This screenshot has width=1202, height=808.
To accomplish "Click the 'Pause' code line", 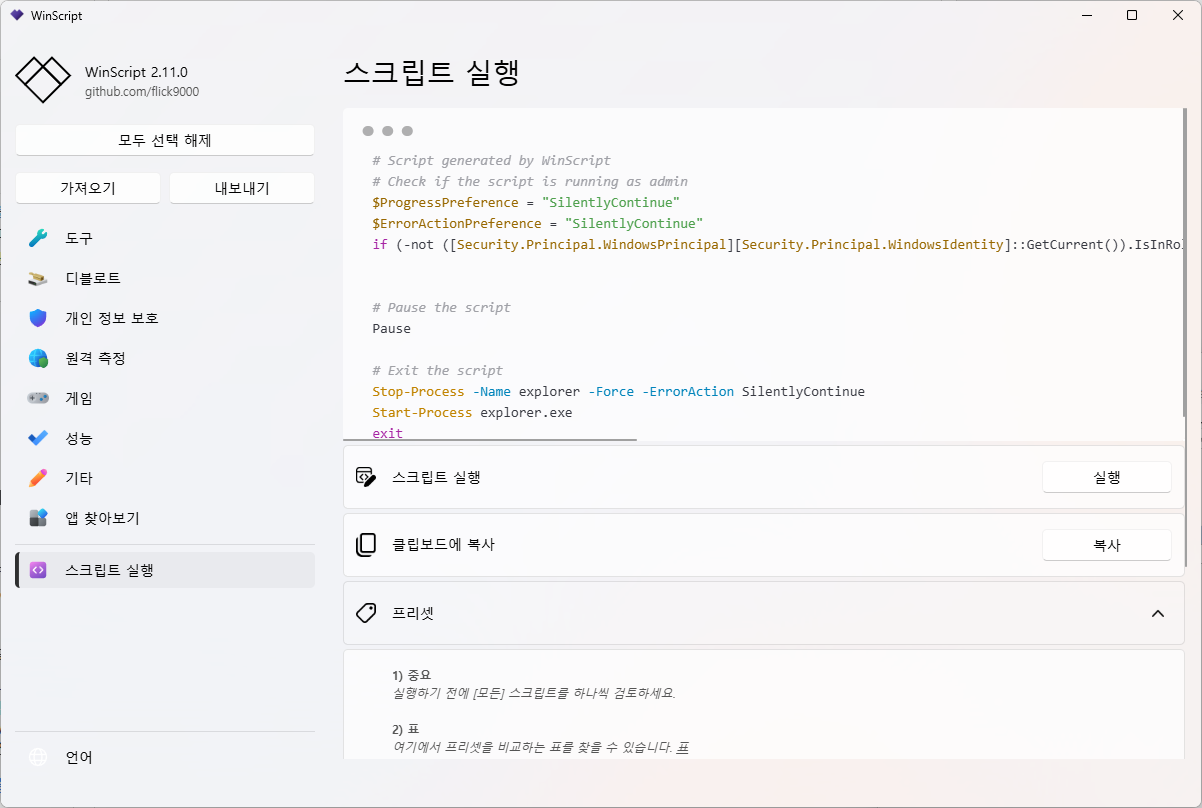I will pyautogui.click(x=391, y=328).
